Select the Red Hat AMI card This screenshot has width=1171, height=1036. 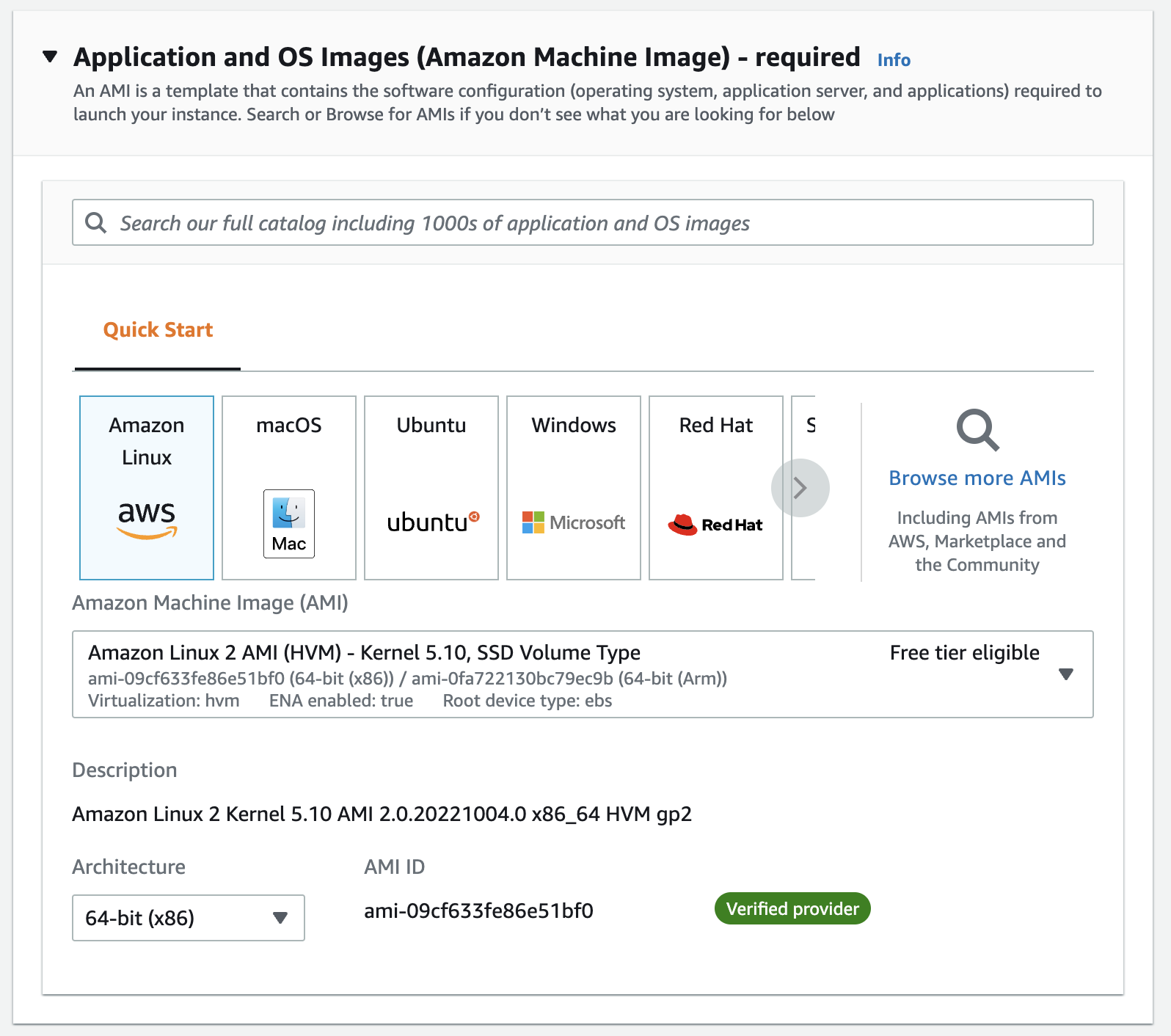pyautogui.click(x=716, y=488)
